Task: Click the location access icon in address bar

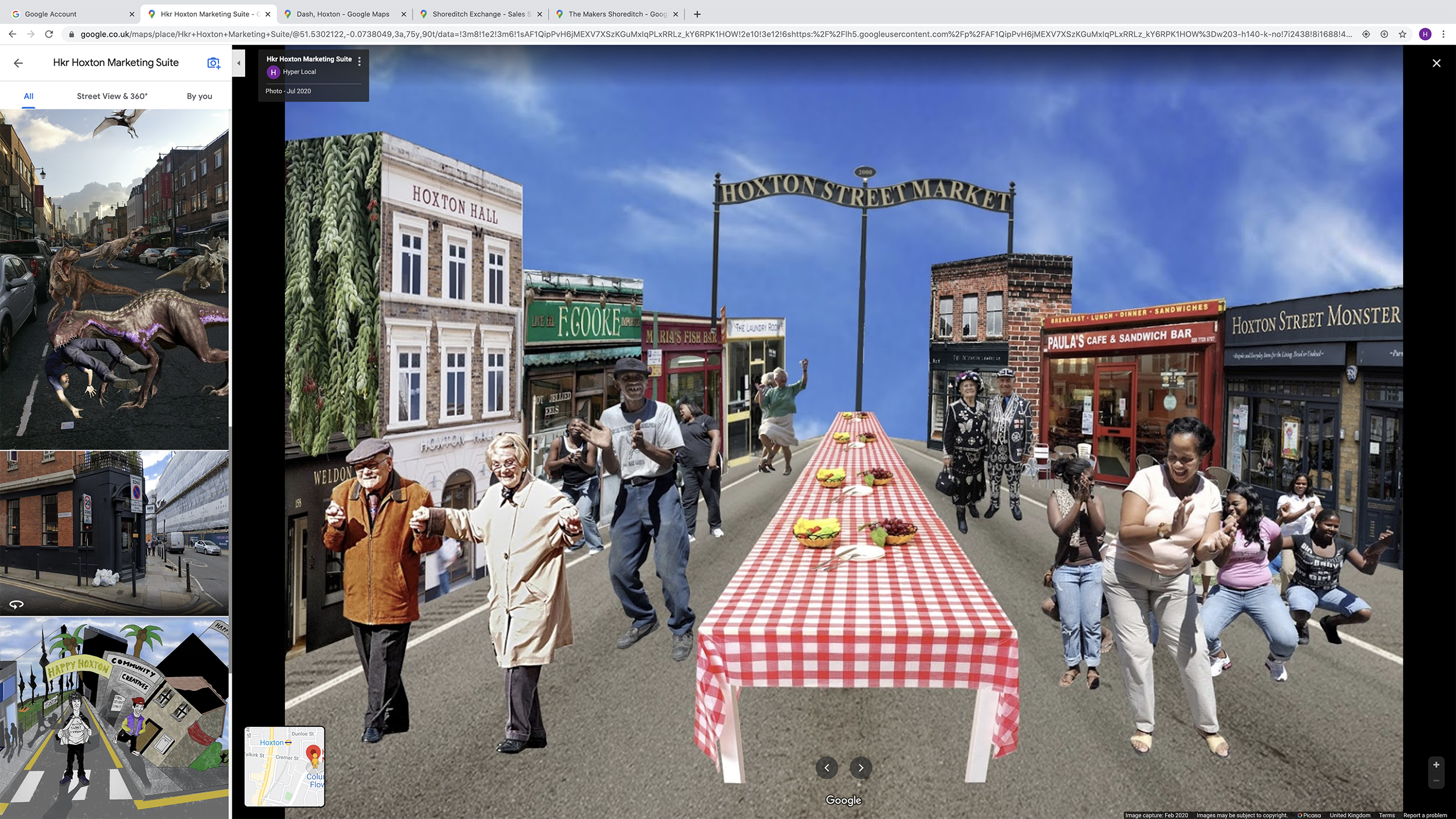Action: click(x=1366, y=34)
